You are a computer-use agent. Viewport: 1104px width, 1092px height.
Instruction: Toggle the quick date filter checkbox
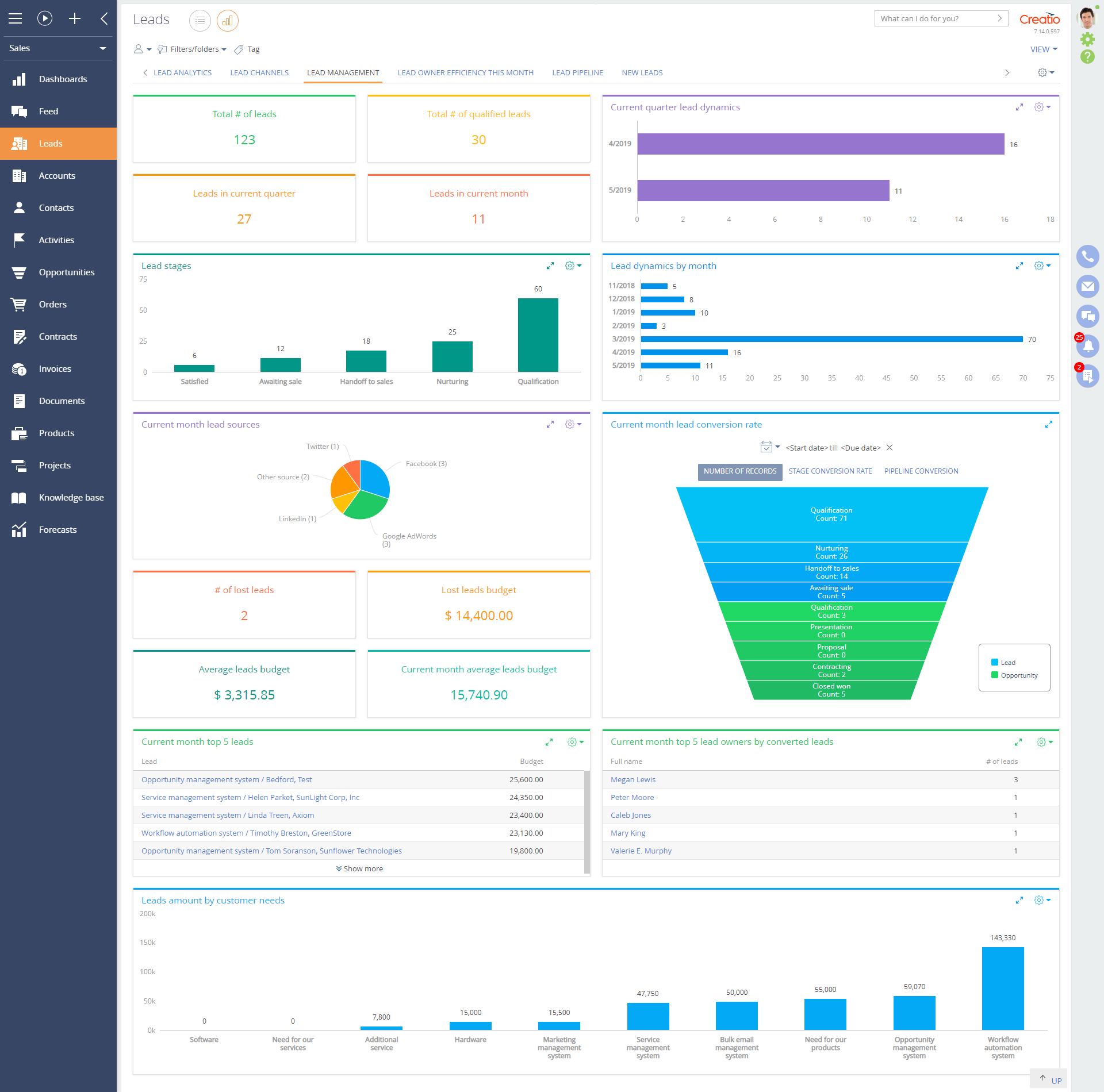(765, 447)
